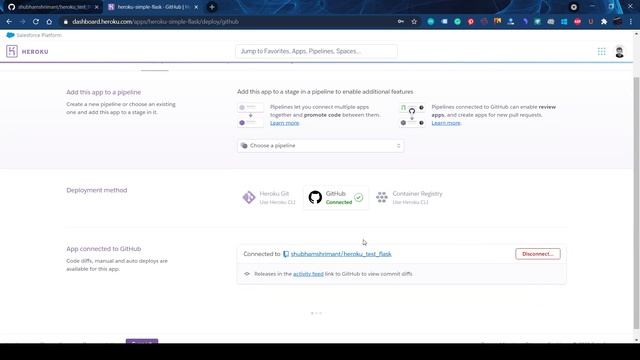The image size is (640, 360).
Task: Open the activity feed link
Action: [308, 274]
